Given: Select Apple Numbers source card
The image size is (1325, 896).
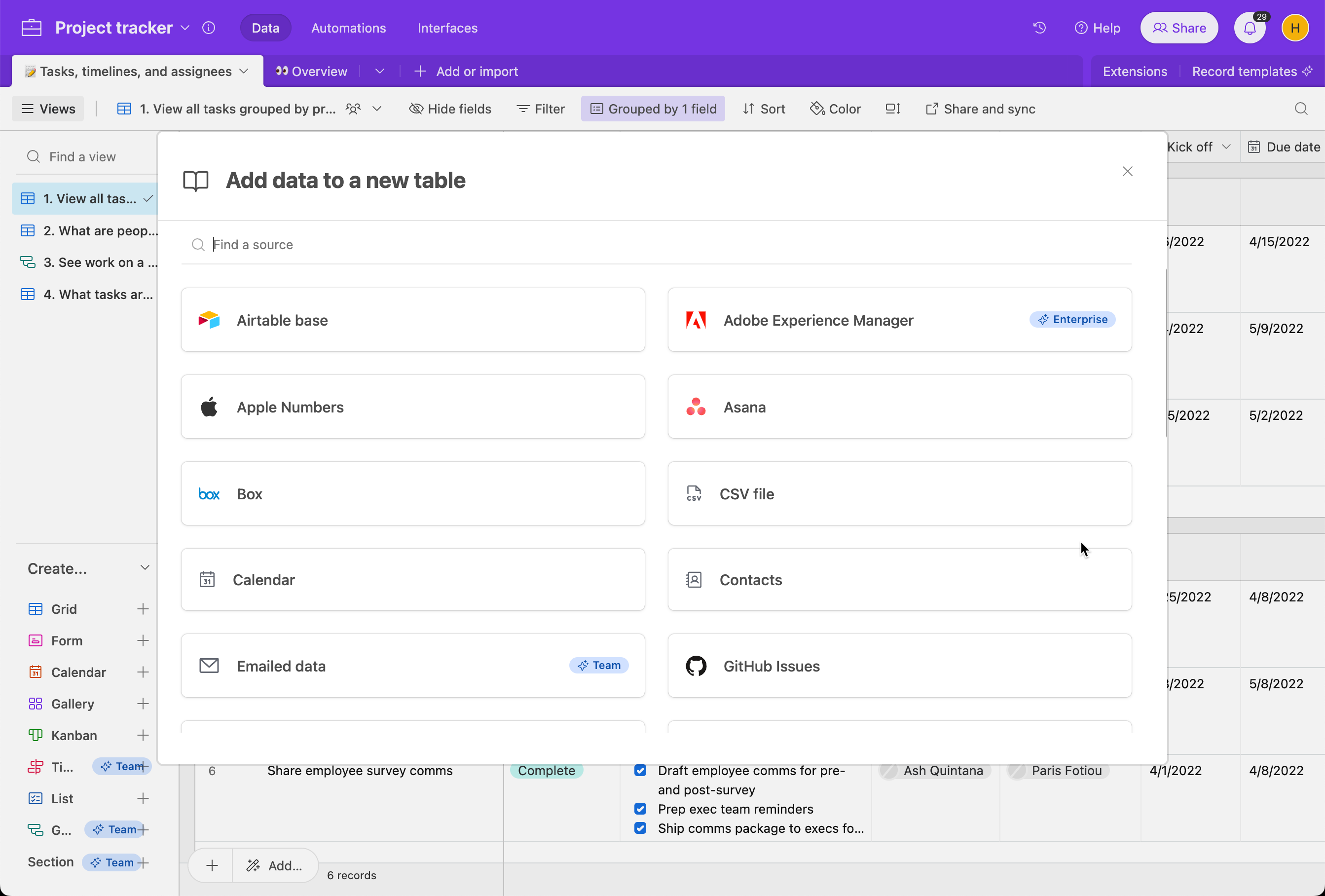Looking at the screenshot, I should pyautogui.click(x=413, y=407).
